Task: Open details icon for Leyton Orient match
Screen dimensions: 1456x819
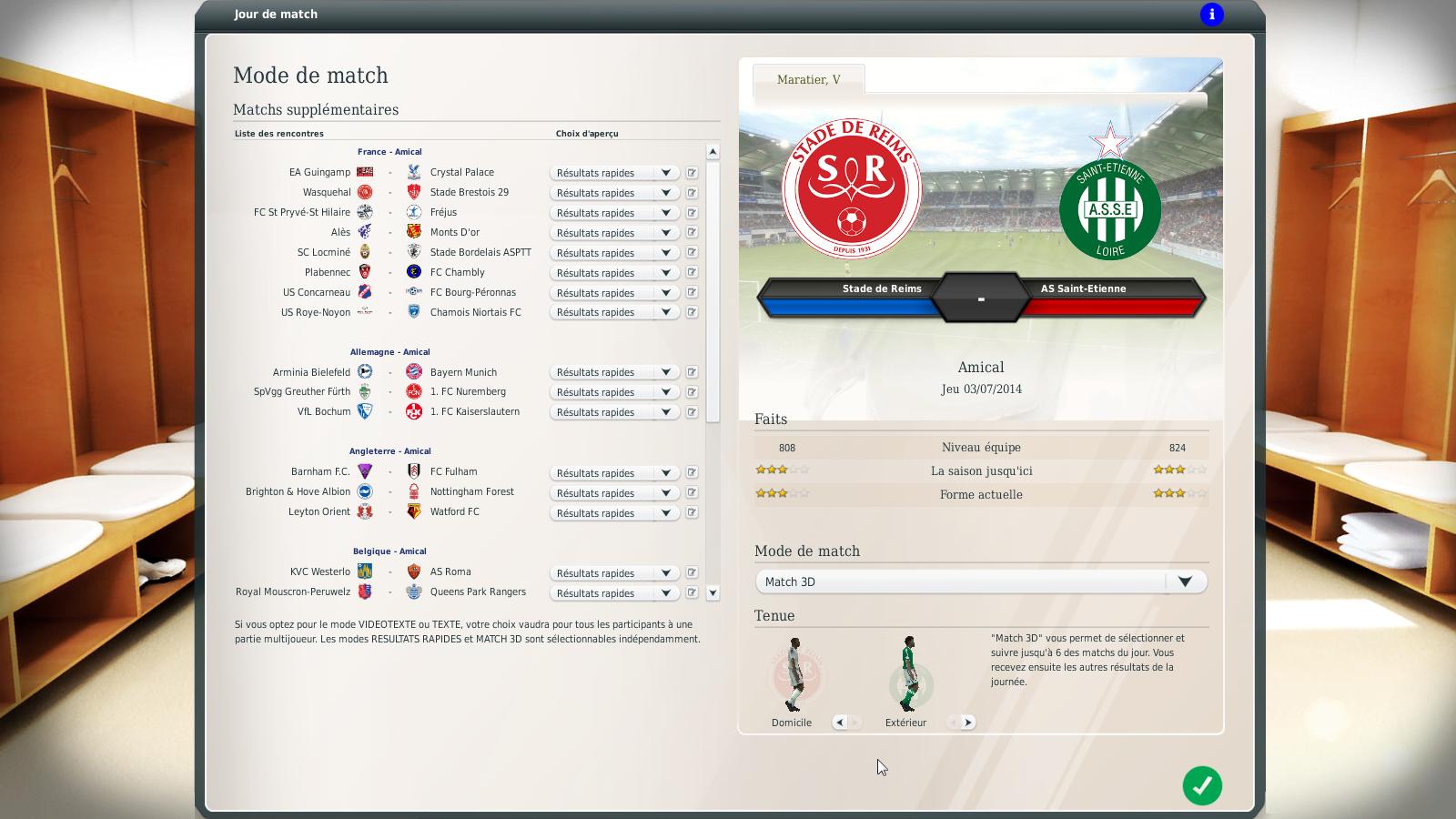Action: [692, 513]
